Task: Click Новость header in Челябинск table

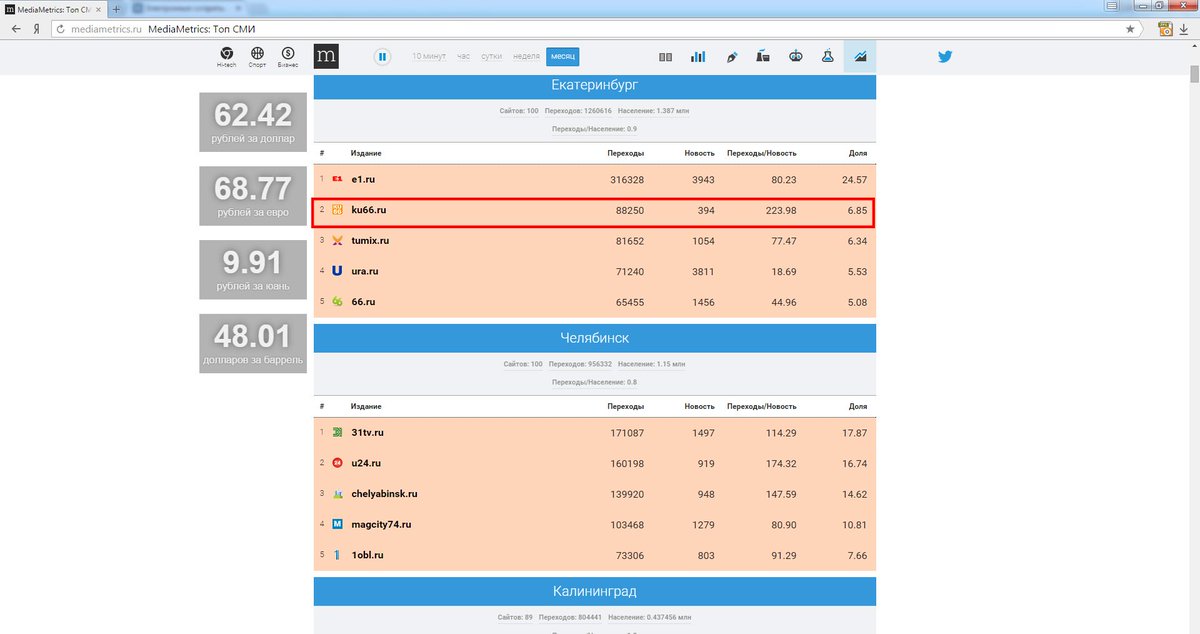Action: point(699,407)
